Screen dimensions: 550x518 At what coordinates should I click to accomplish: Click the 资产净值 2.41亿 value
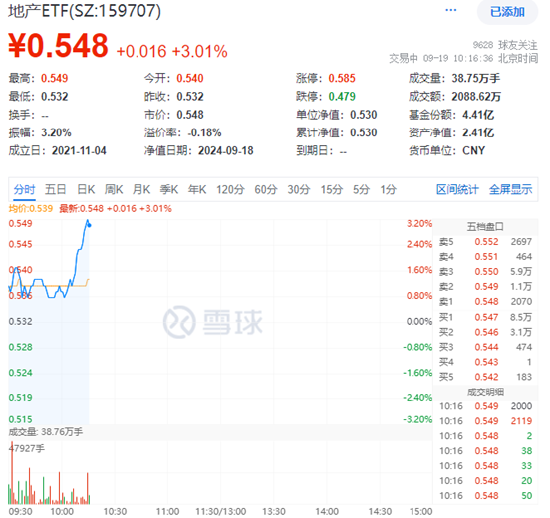tap(478, 133)
